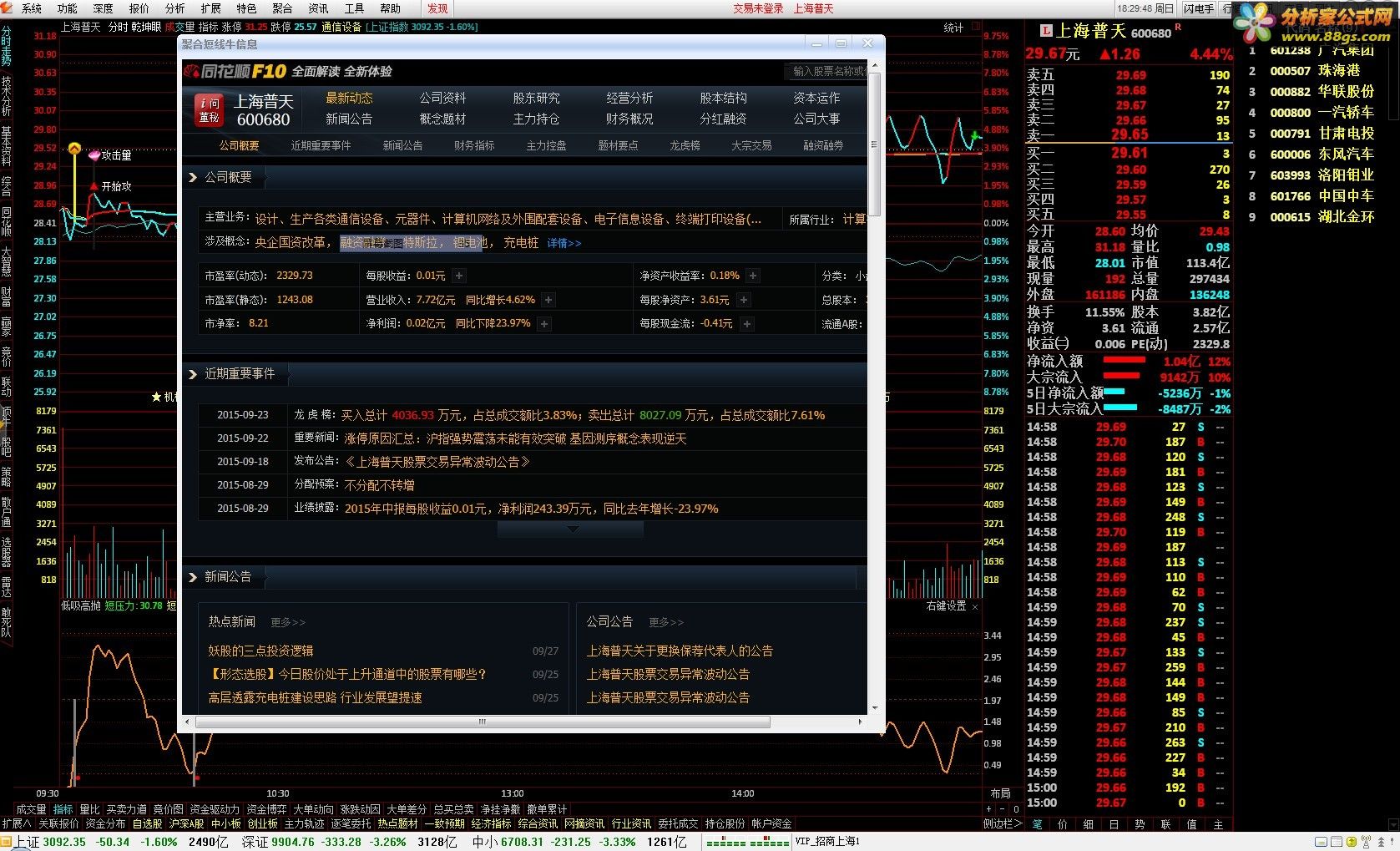The image size is (1400, 851).
Task: Click the 布局 button below the chart
Action: tap(1000, 793)
